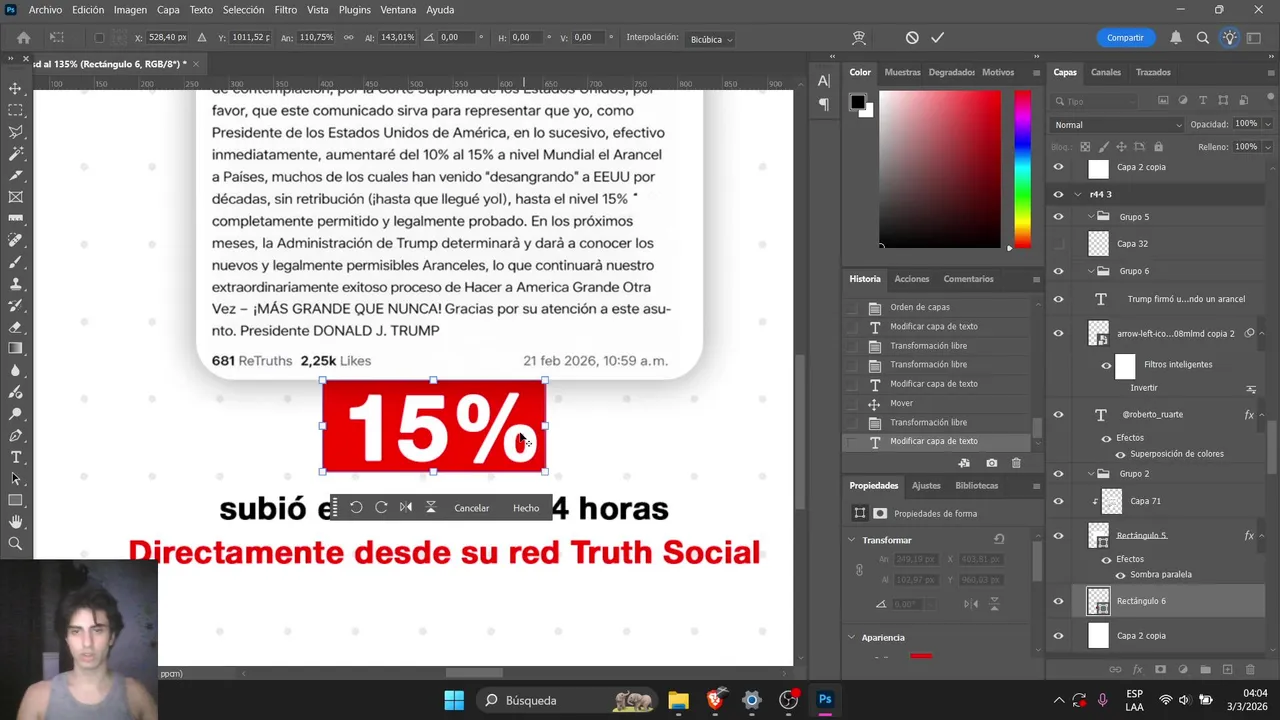Click the vertical hue slider strip
The width and height of the screenshot is (1280, 720).
[x=1022, y=169]
